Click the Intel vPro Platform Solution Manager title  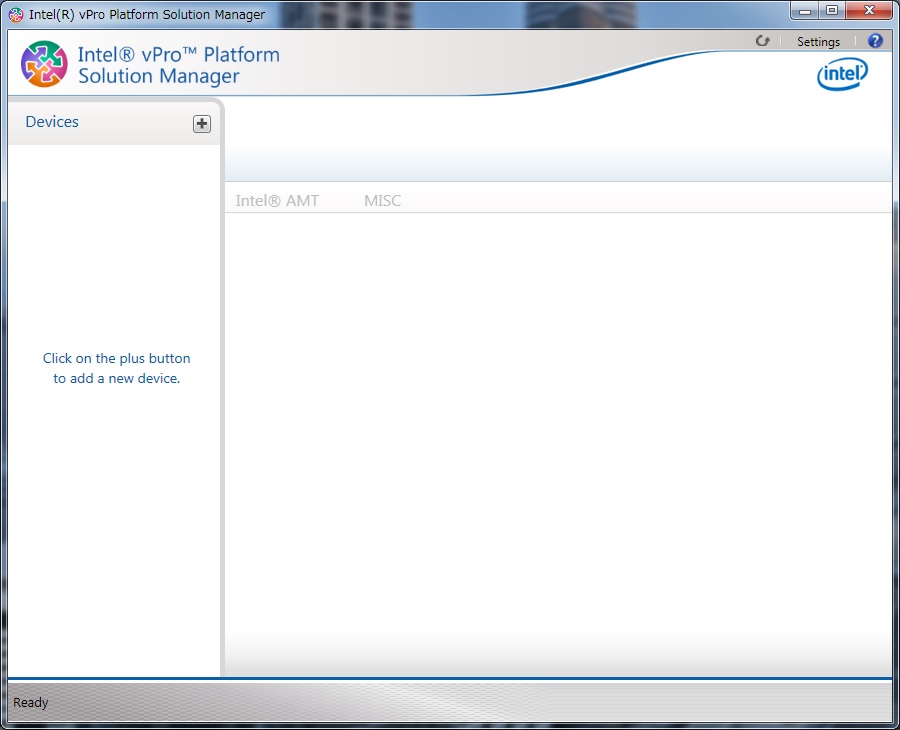[179, 65]
